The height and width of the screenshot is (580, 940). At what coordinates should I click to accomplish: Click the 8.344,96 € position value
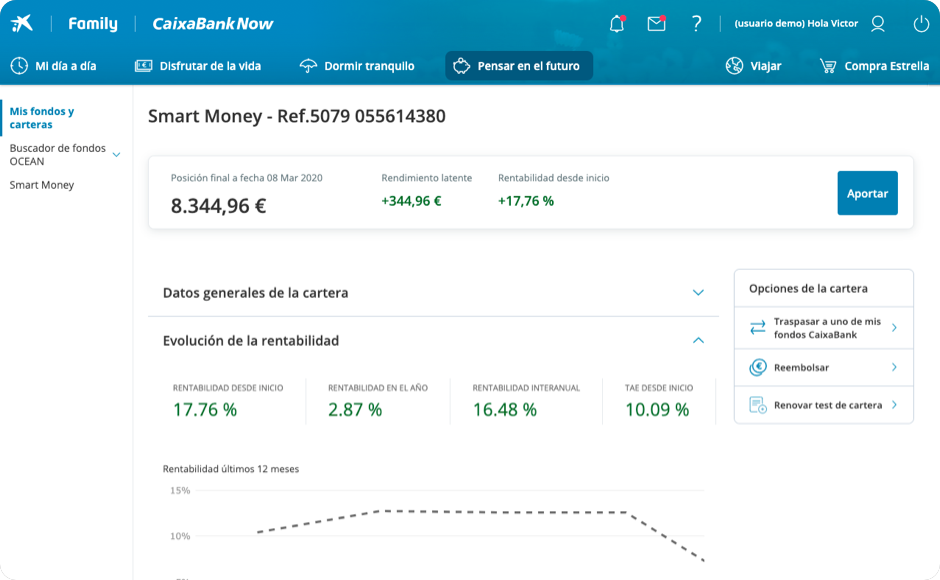(218, 206)
